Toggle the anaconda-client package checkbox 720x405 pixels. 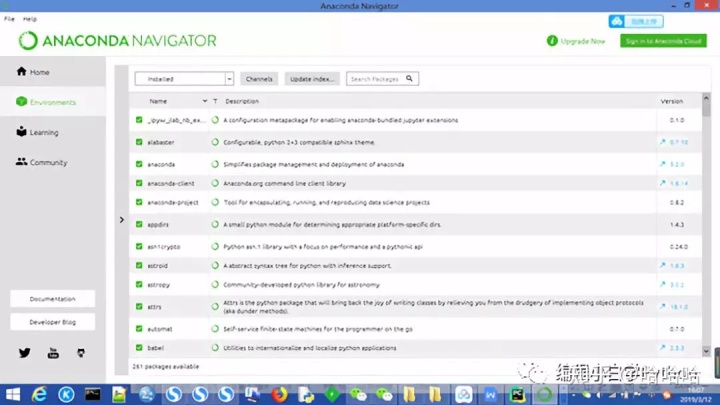point(139,183)
